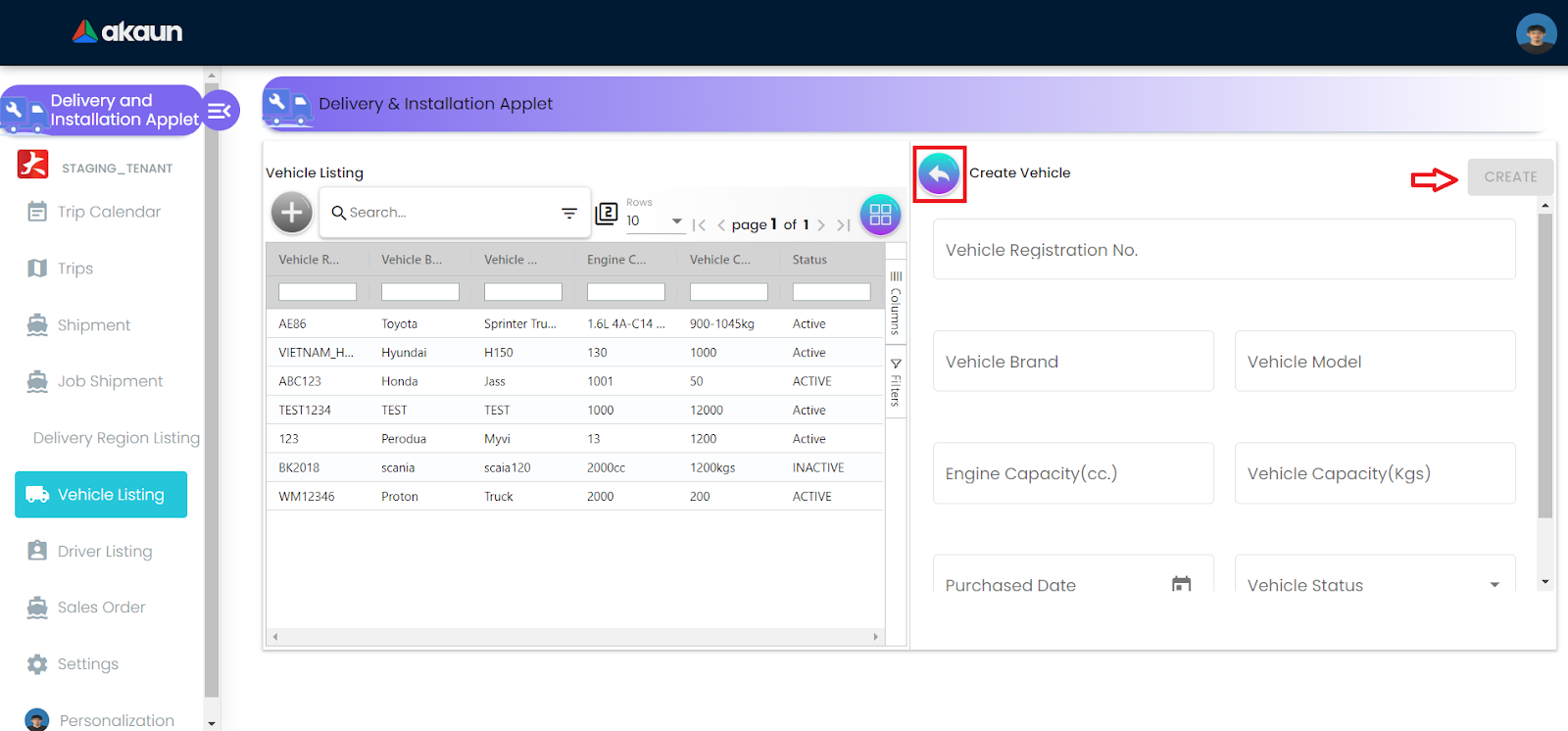
Task: Click the export pages icon beside Rows
Action: [x=607, y=213]
